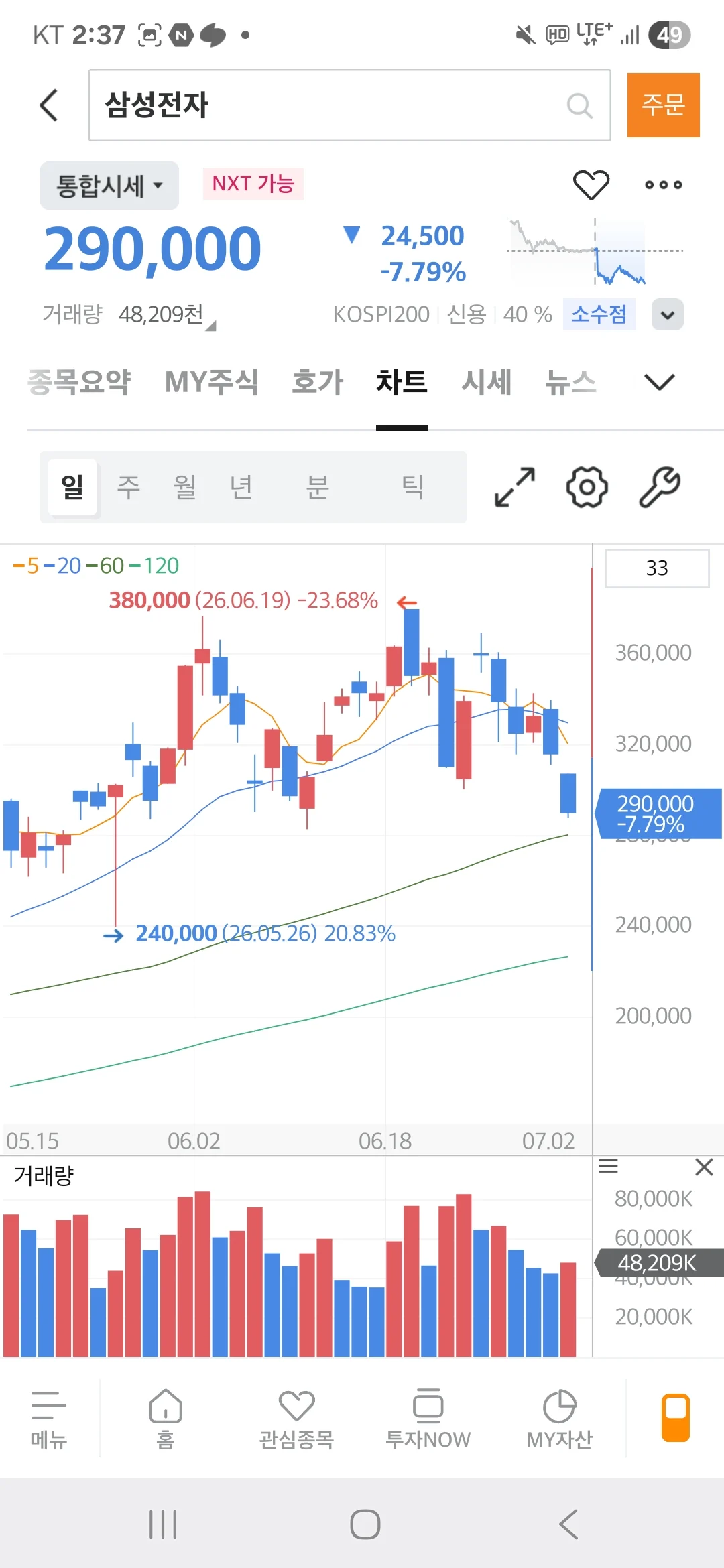Screen dimensions: 724x1568
Task: Open MY자산 in bottom navigation
Action: pos(560,1421)
